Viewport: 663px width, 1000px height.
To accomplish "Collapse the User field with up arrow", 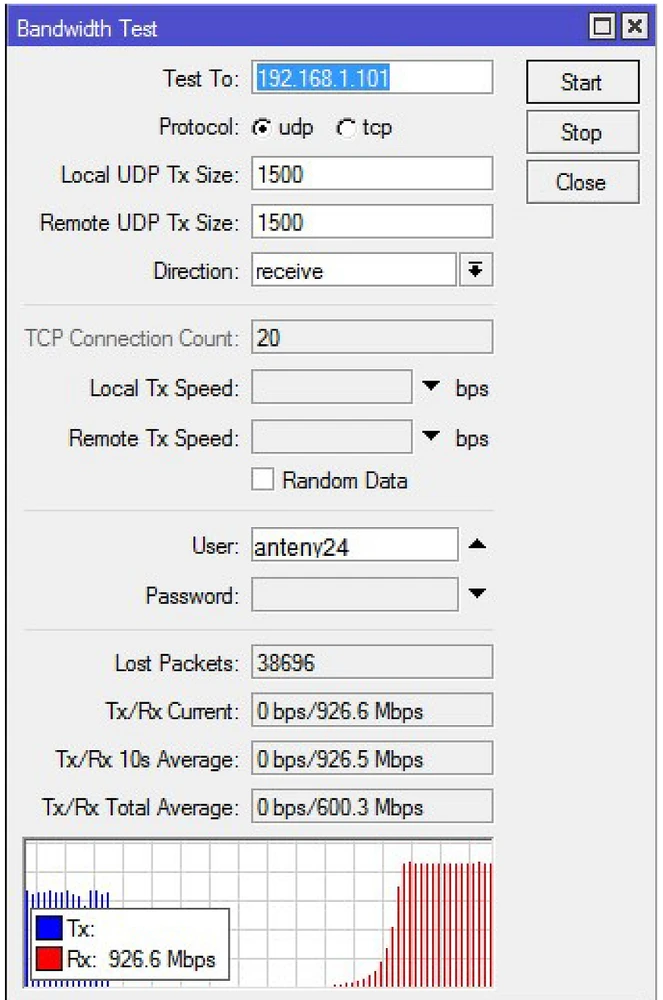I will coord(477,545).
